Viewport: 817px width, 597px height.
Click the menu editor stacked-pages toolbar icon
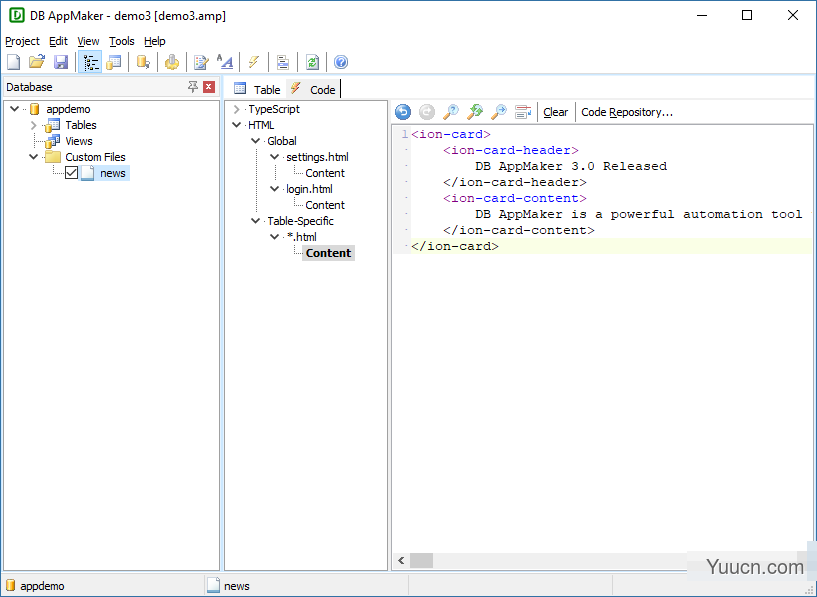(283, 62)
